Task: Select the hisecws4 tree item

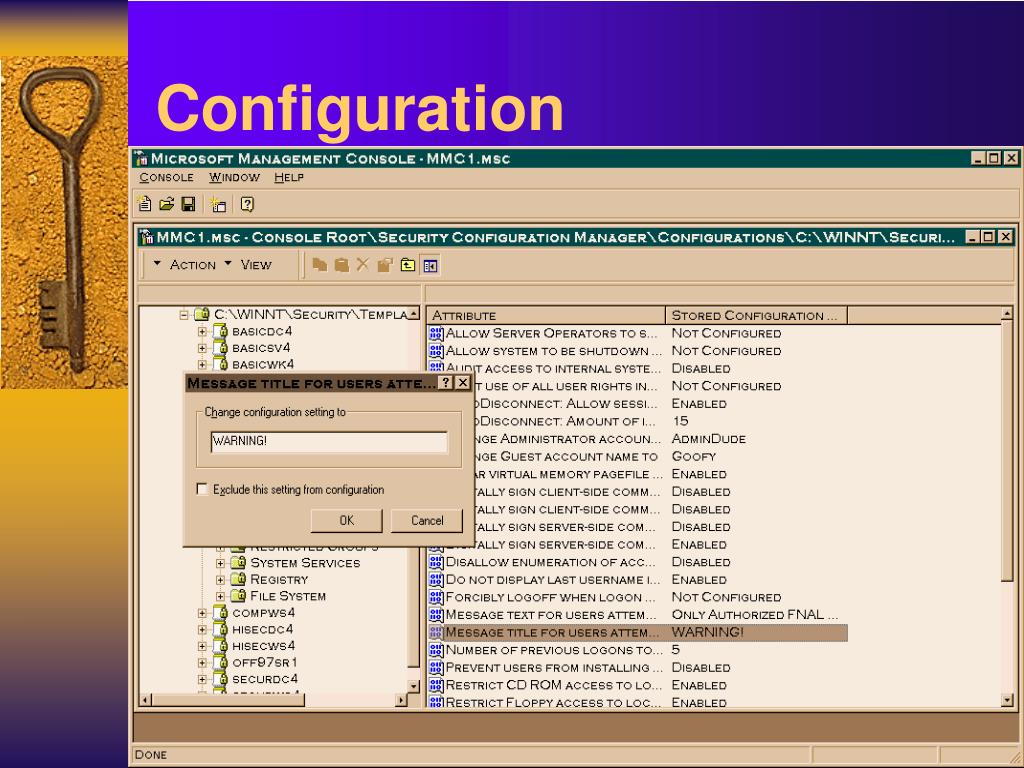Action: tap(264, 646)
